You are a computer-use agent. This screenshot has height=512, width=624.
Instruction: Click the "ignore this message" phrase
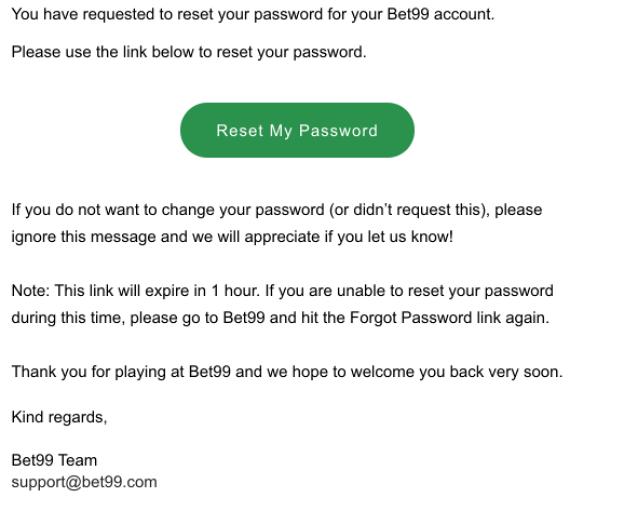point(79,238)
